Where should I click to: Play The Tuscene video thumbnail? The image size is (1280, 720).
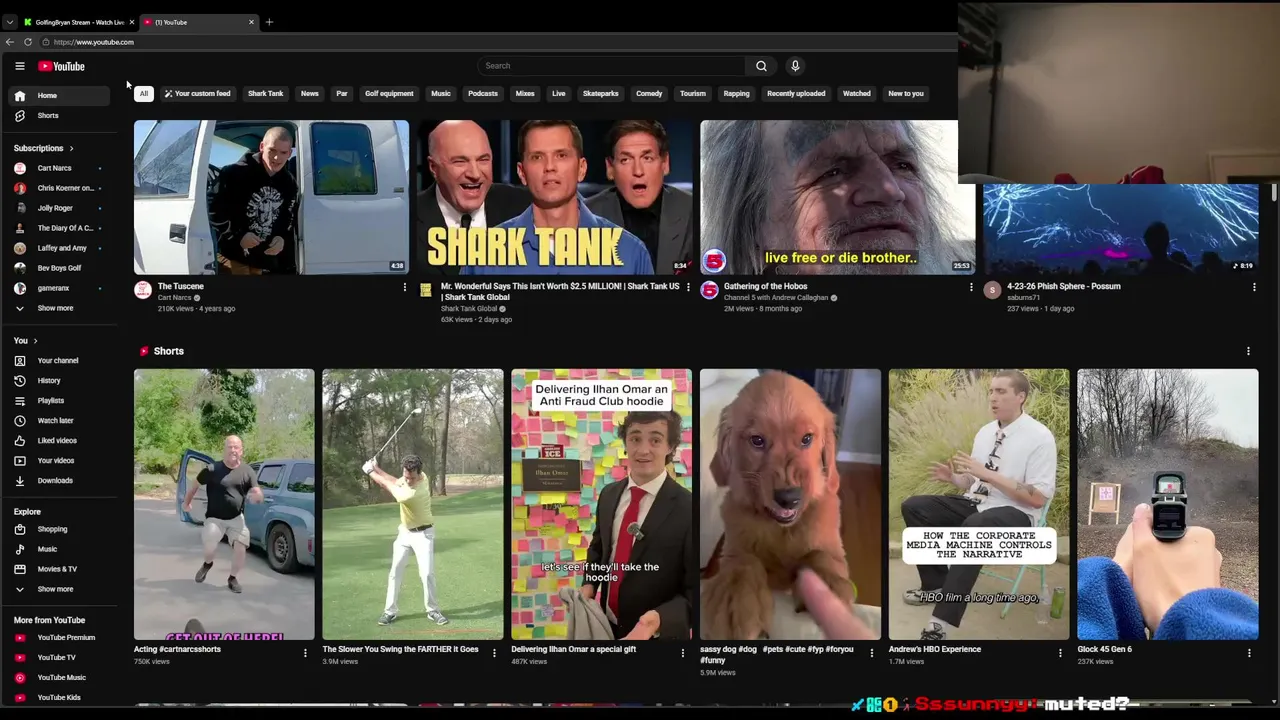coord(271,197)
